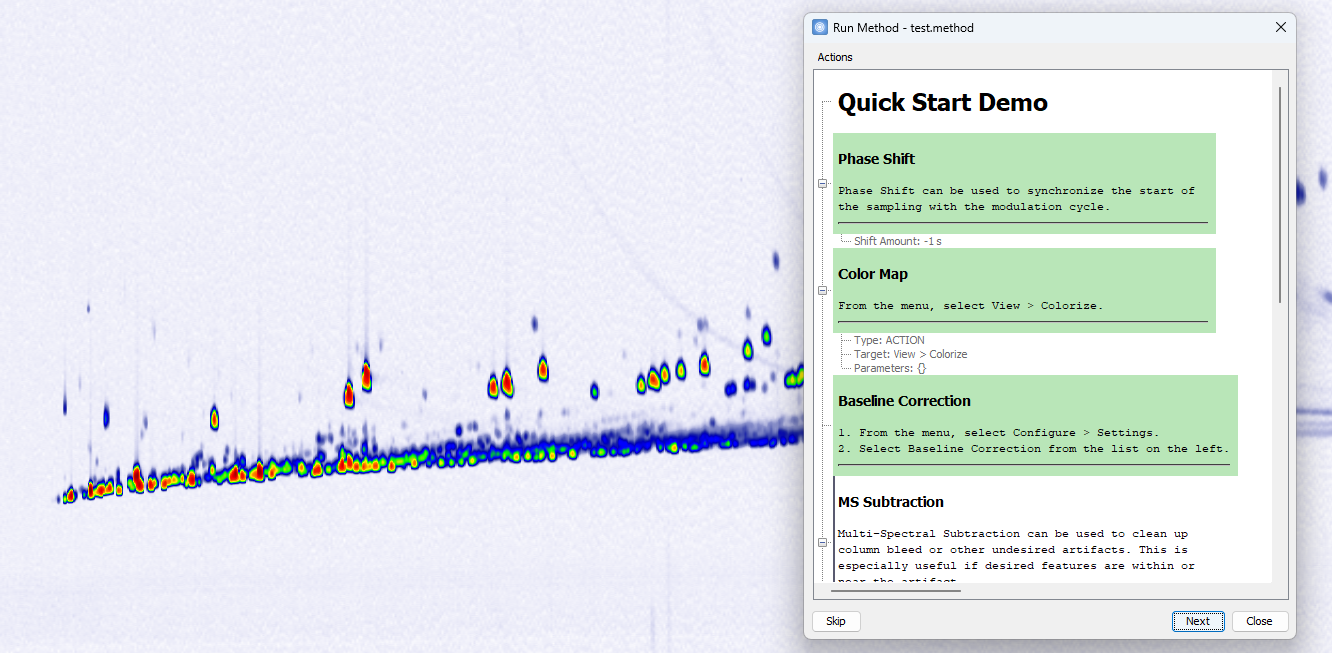Select the Phase Shift step
Viewport: 1332px width, 653px height.
(1024, 183)
